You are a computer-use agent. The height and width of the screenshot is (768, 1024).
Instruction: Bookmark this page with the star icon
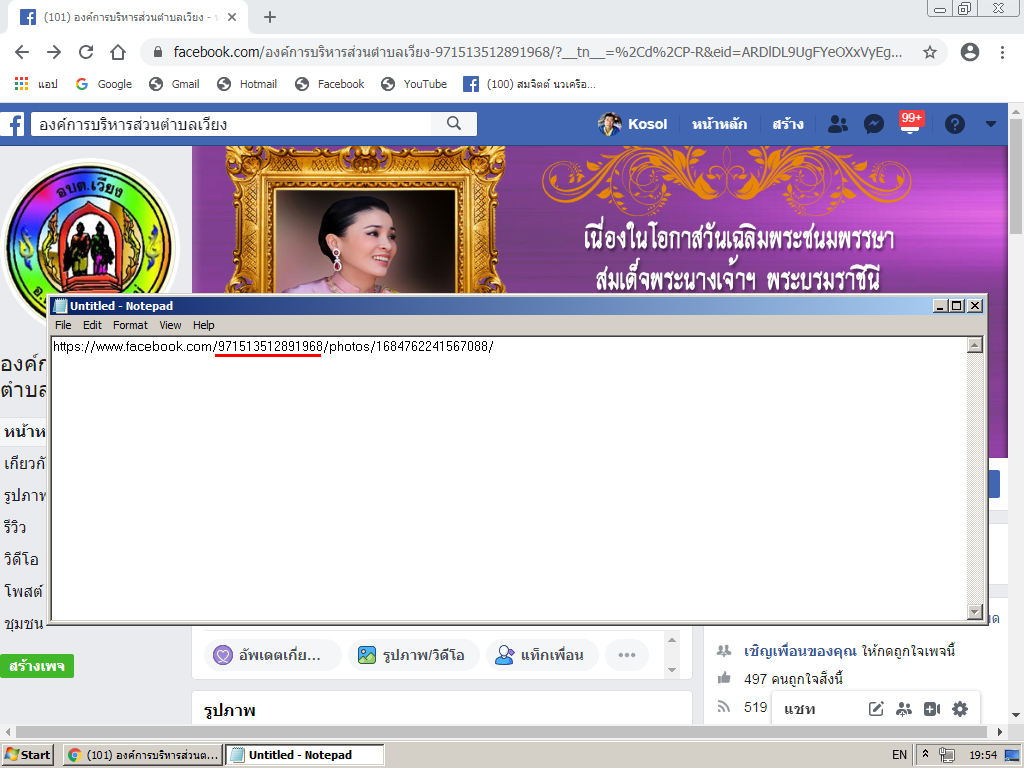tap(930, 52)
